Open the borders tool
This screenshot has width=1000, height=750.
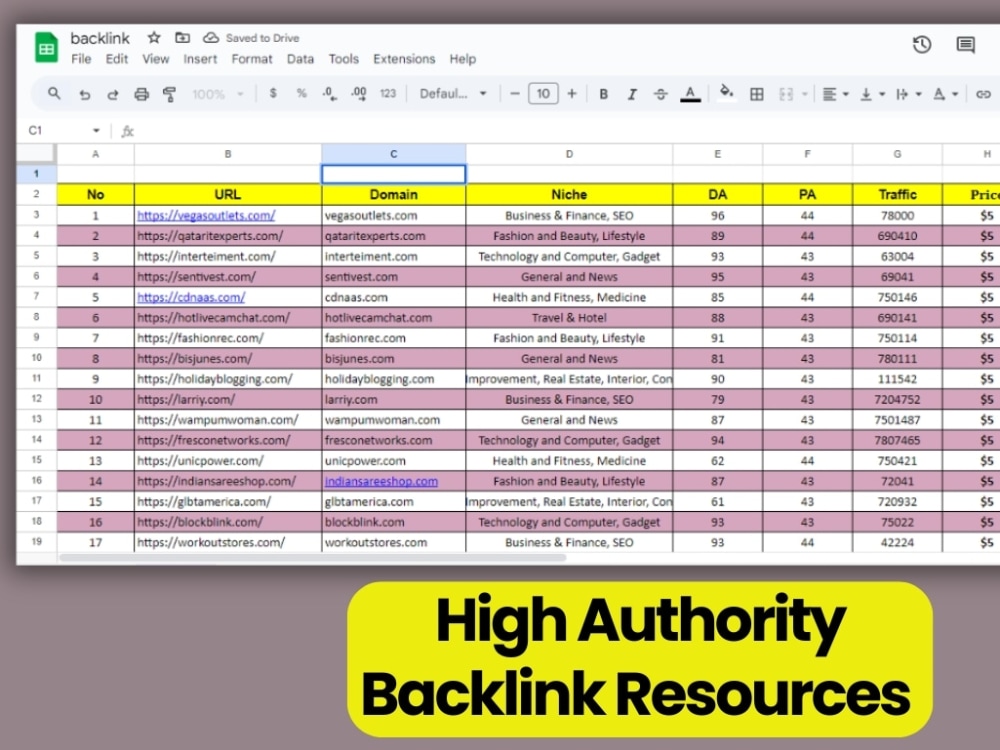pyautogui.click(x=757, y=94)
